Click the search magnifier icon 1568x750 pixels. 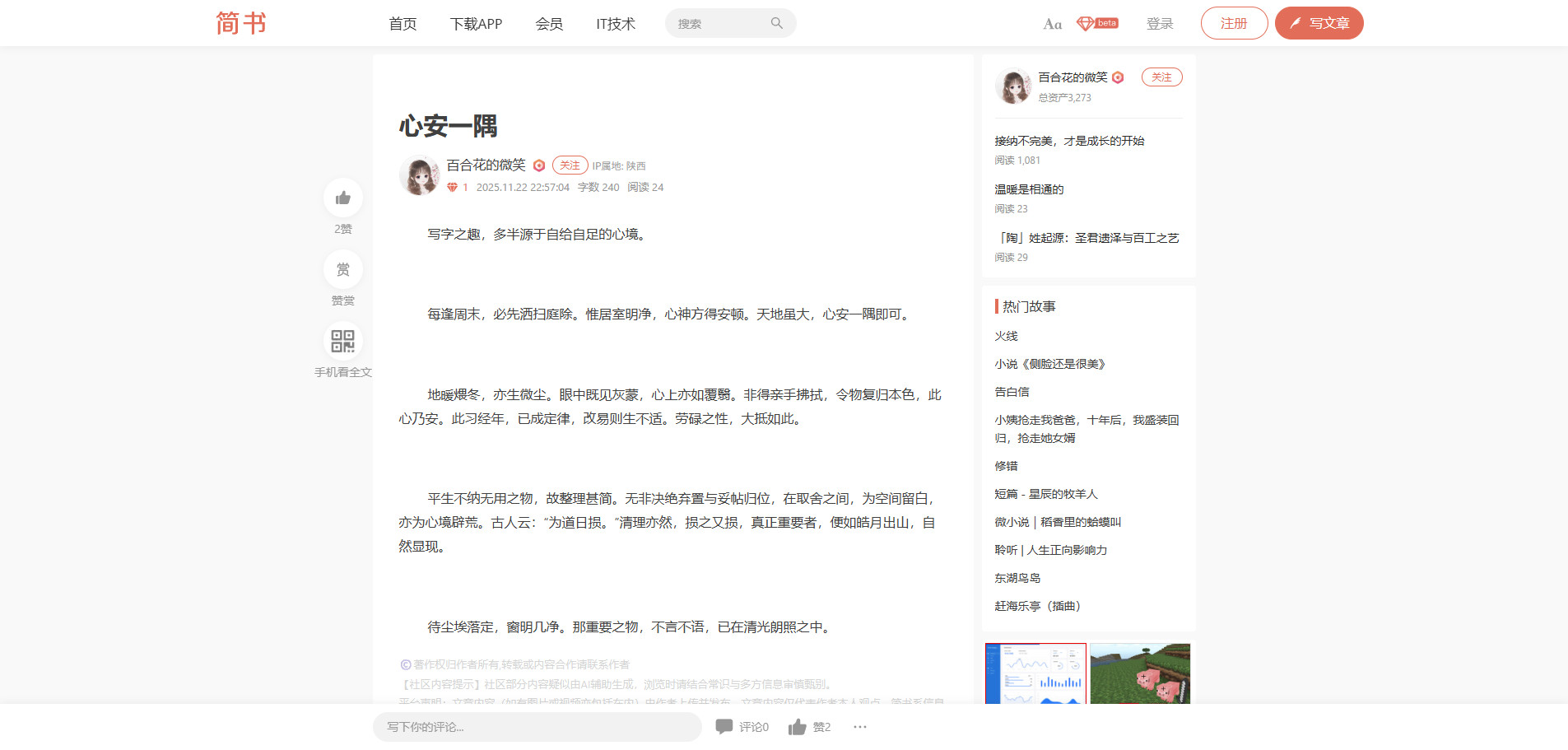point(776,23)
